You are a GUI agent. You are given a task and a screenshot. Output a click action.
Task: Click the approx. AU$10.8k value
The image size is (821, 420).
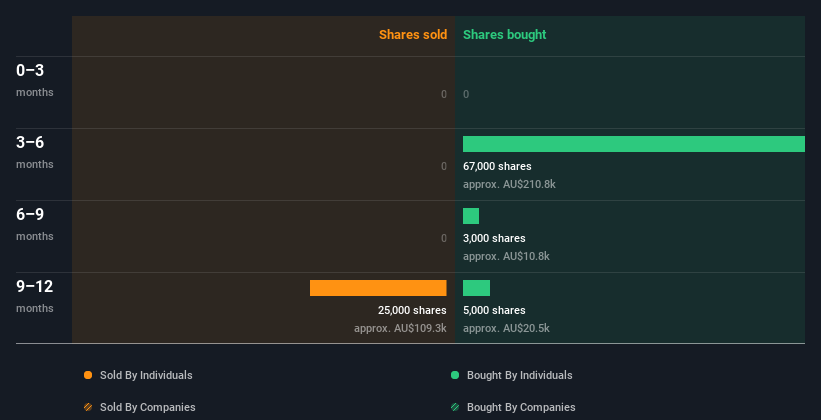[x=506, y=257]
